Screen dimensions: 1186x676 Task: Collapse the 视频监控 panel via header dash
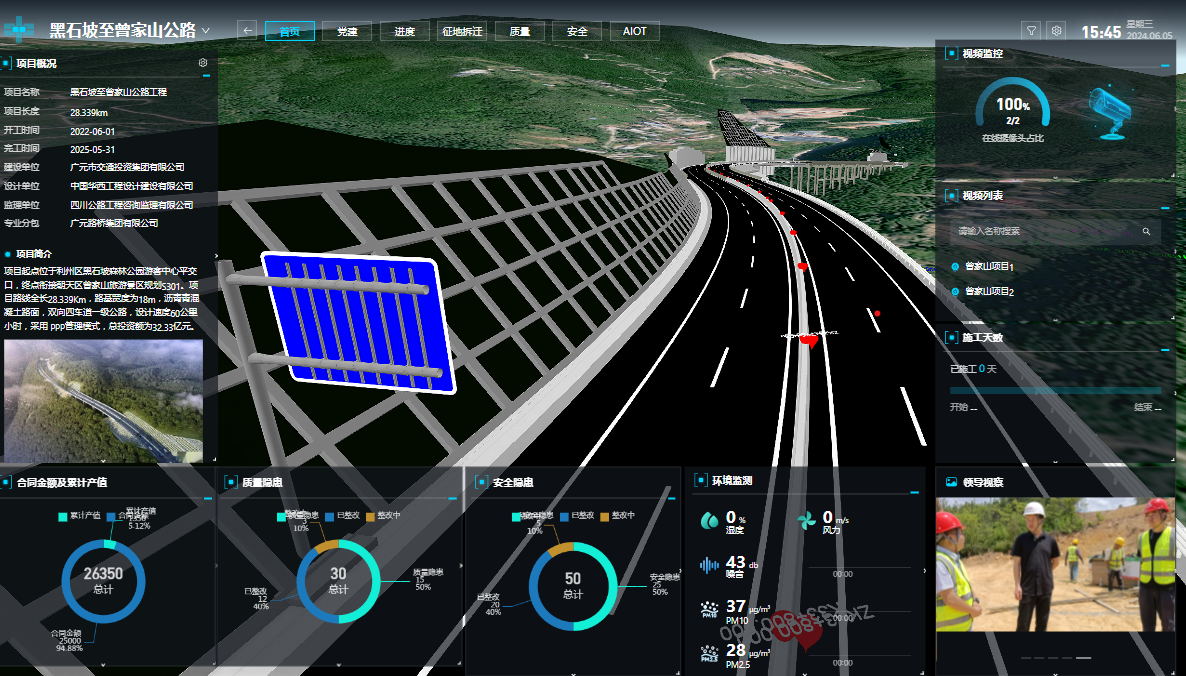coord(1164,66)
